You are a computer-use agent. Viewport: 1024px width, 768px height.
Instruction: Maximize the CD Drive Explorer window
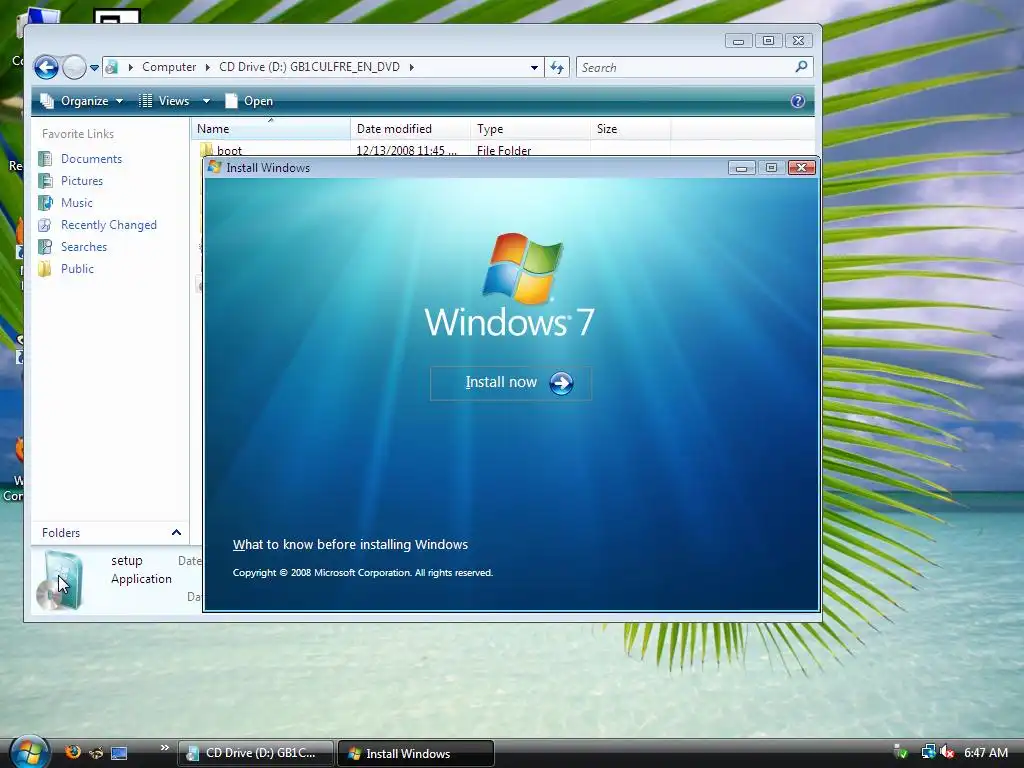(x=769, y=41)
